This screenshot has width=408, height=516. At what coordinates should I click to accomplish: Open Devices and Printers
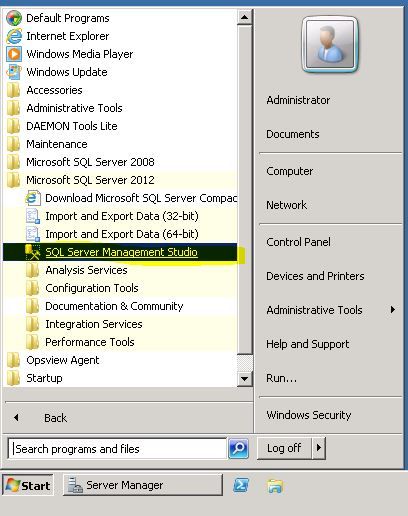pyautogui.click(x=315, y=276)
